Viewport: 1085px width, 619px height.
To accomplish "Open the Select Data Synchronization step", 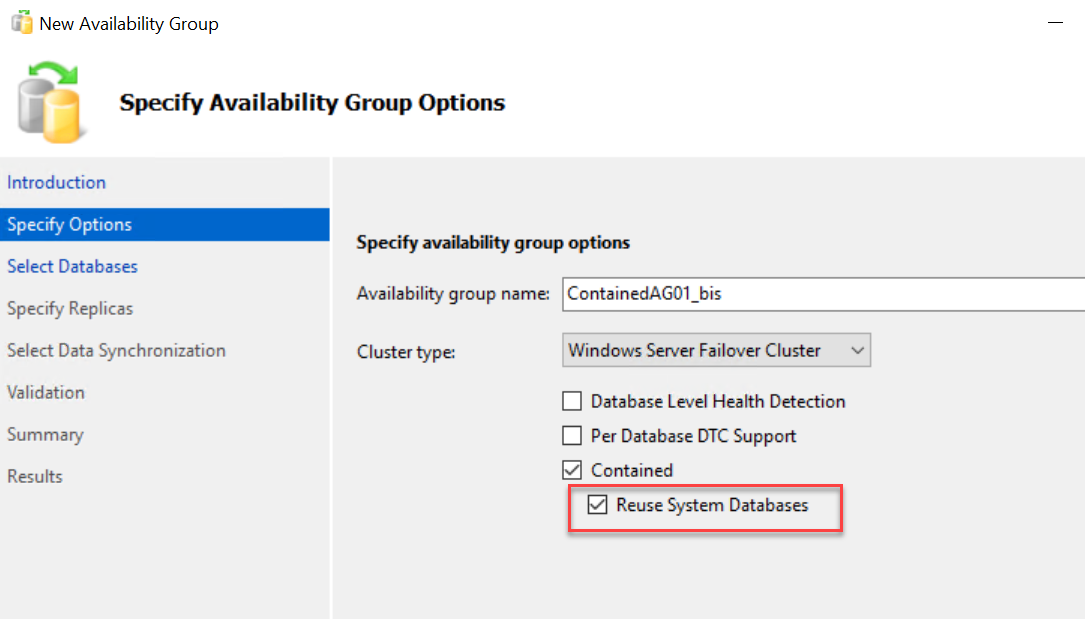I will click(x=116, y=350).
